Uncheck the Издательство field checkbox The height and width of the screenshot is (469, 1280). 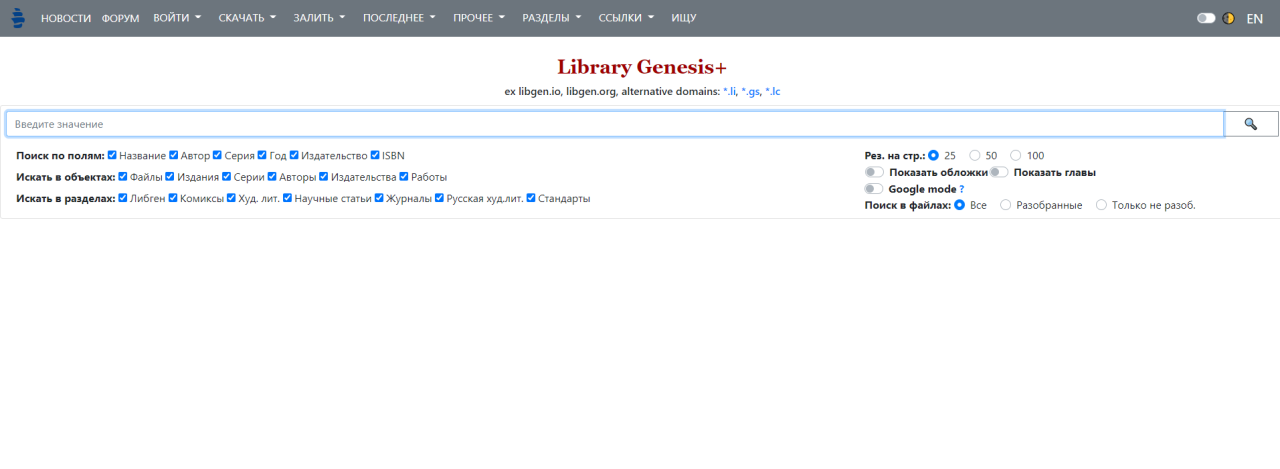[295, 155]
